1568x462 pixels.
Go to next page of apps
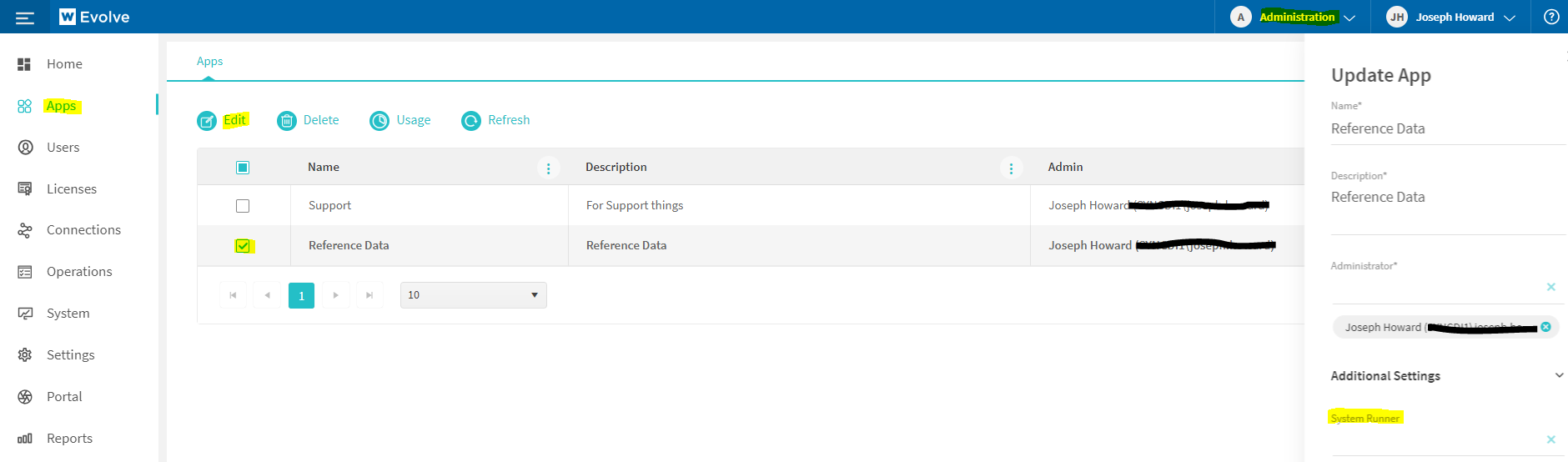(335, 295)
